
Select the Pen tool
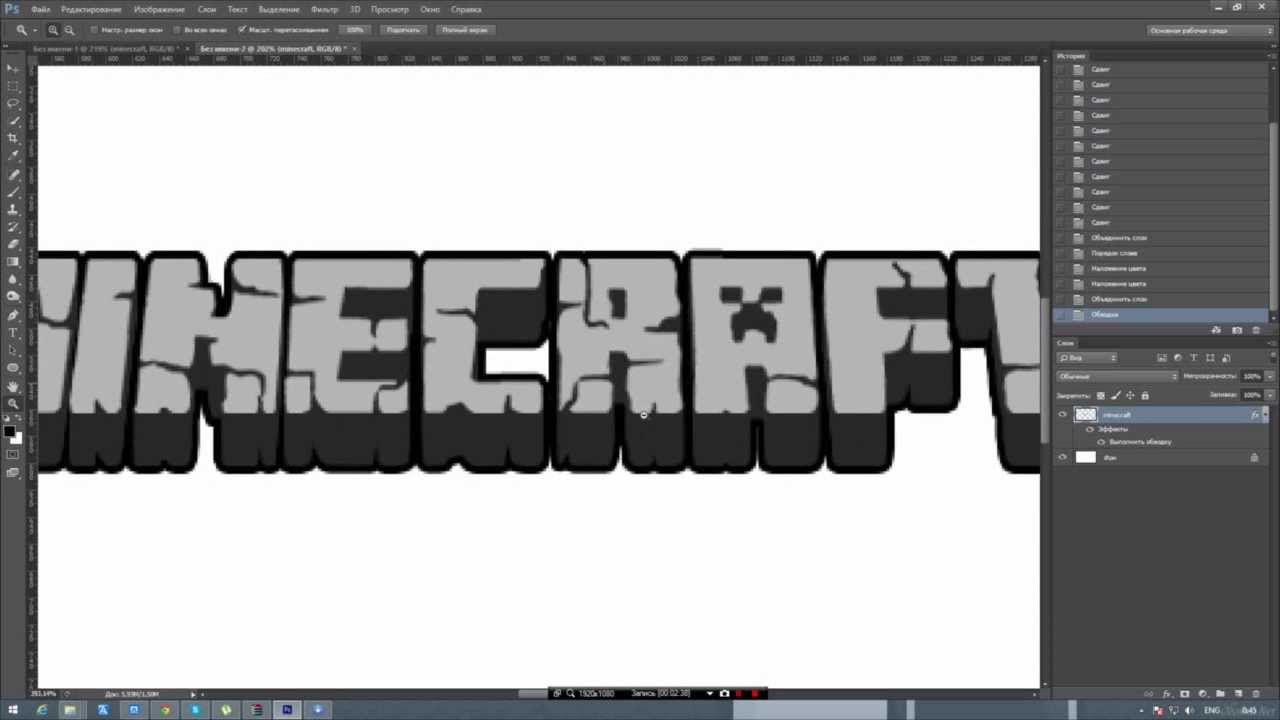click(x=13, y=316)
